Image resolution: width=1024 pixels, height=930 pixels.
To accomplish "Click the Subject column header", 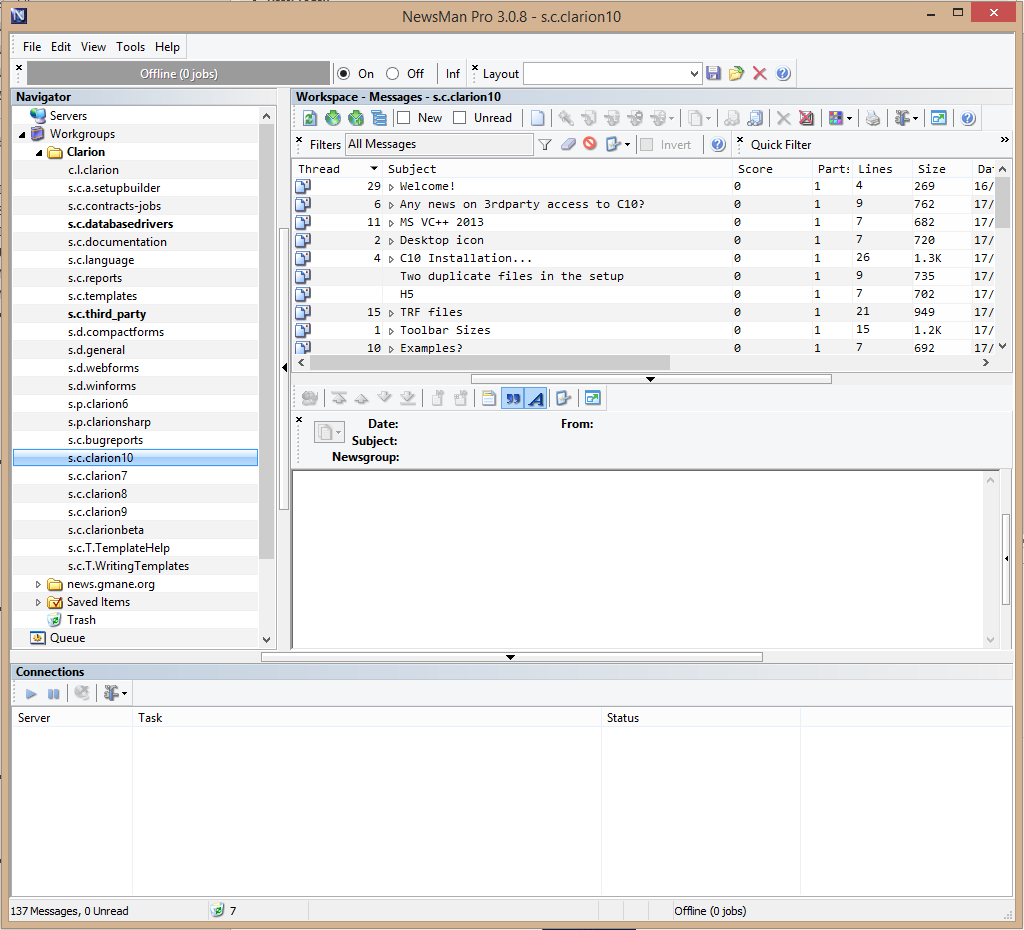I will [412, 169].
